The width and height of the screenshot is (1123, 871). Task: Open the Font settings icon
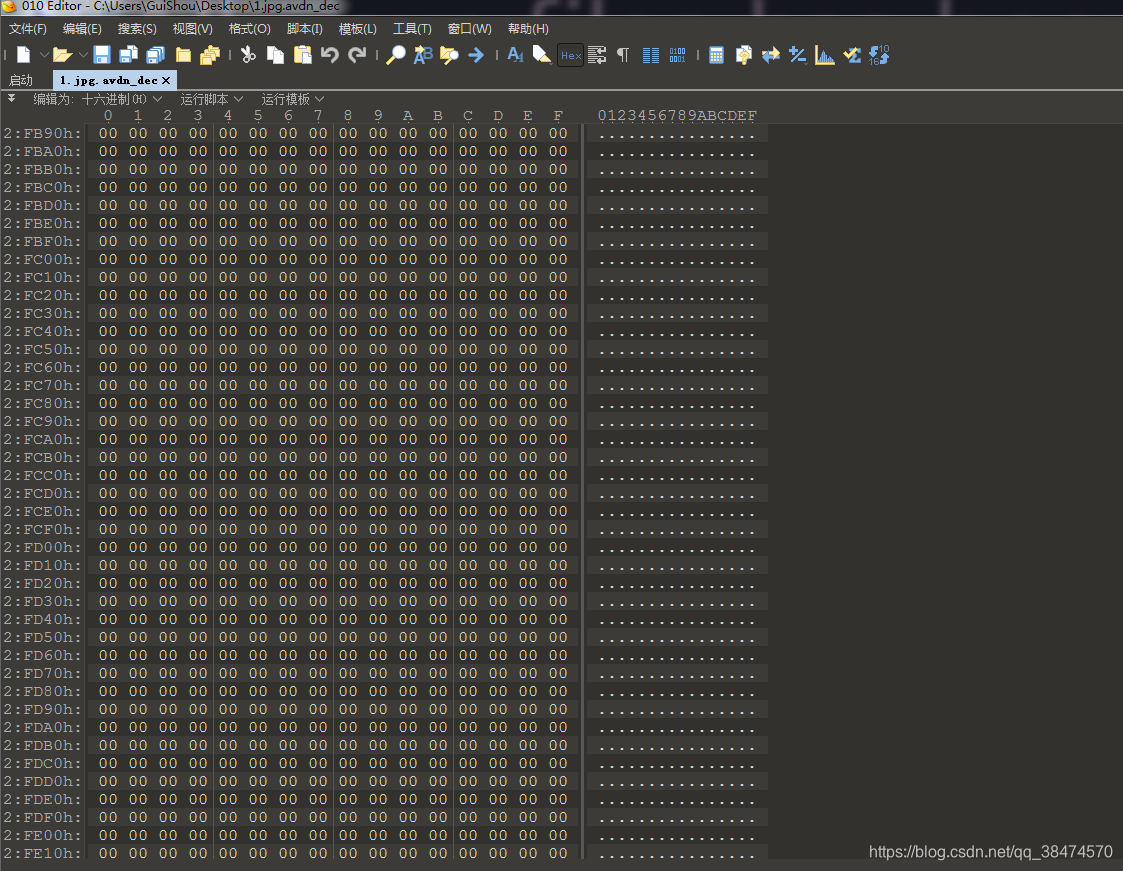point(515,55)
